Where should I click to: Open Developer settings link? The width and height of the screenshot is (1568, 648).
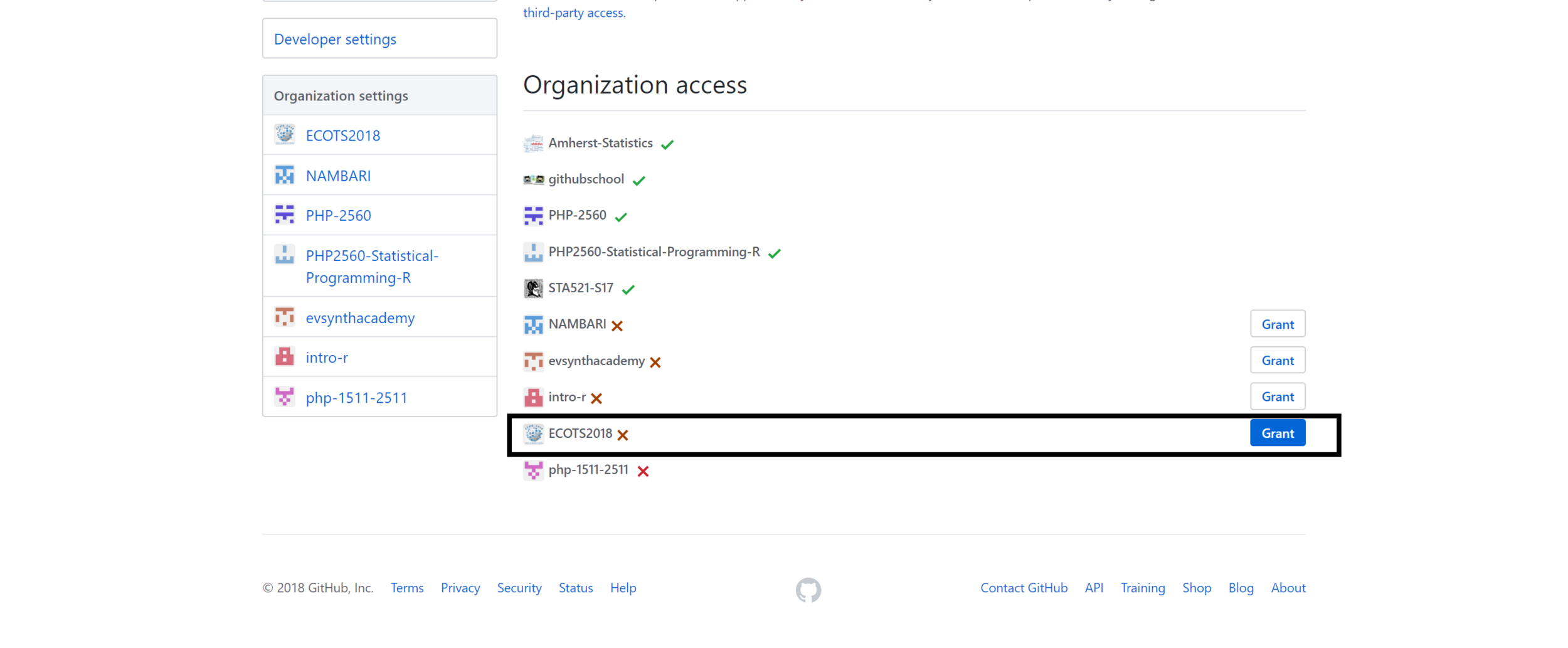pyautogui.click(x=335, y=39)
